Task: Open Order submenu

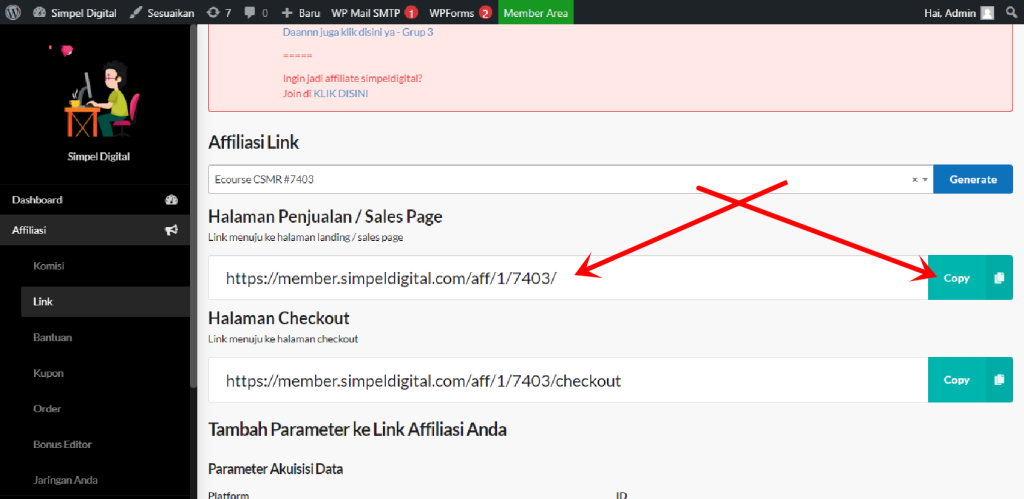Action: 46,409
